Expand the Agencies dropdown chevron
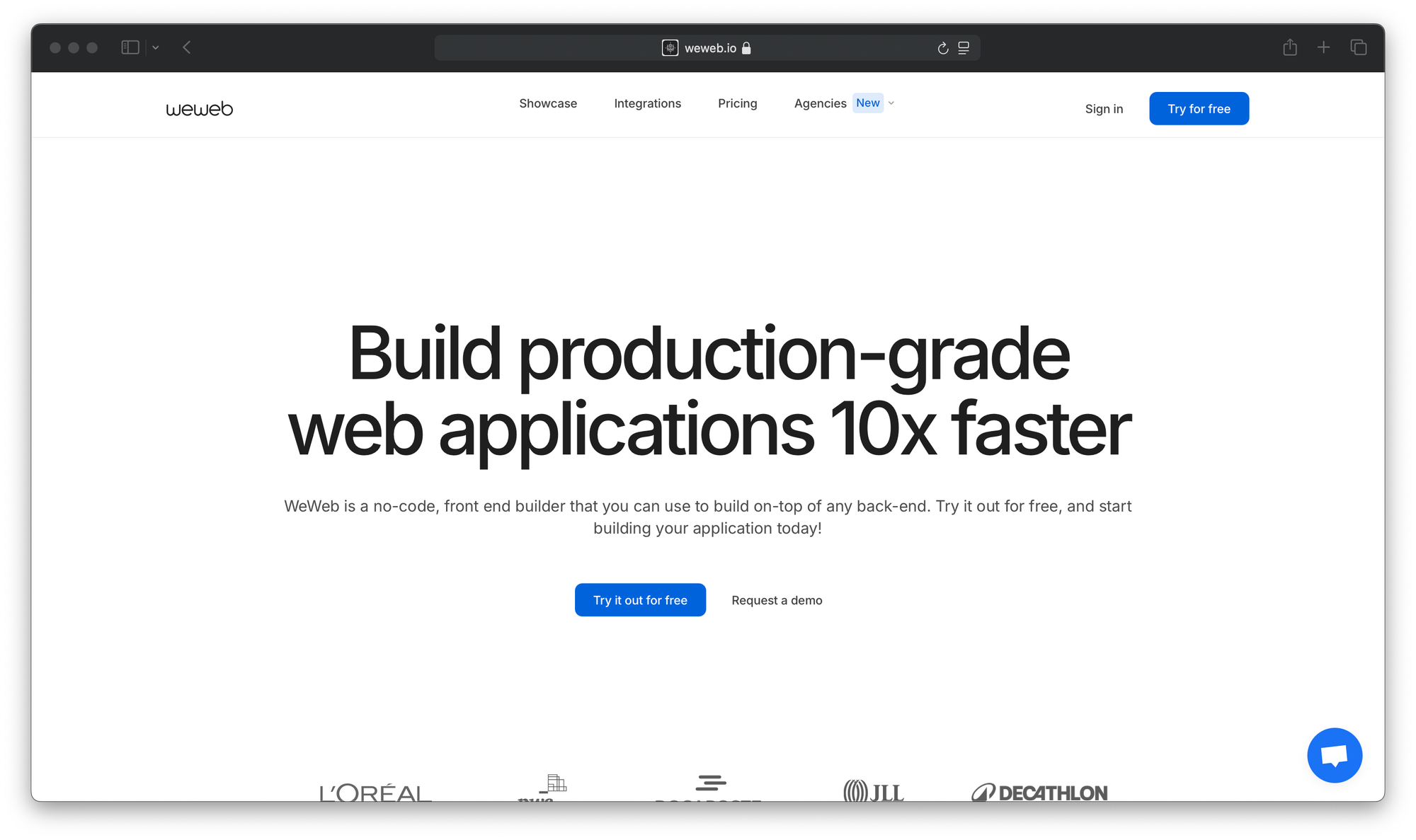 (x=891, y=103)
